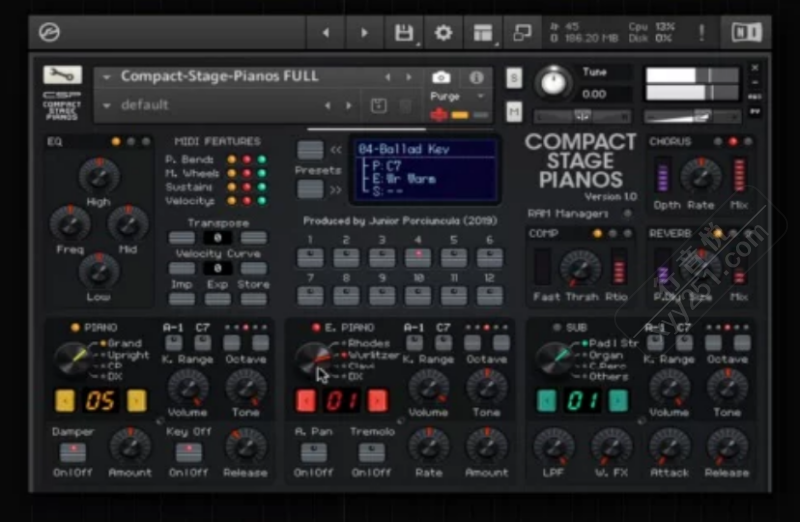The height and width of the screenshot is (522, 800).
Task: Toggle the Damper On/Off switch
Action: coord(73,452)
